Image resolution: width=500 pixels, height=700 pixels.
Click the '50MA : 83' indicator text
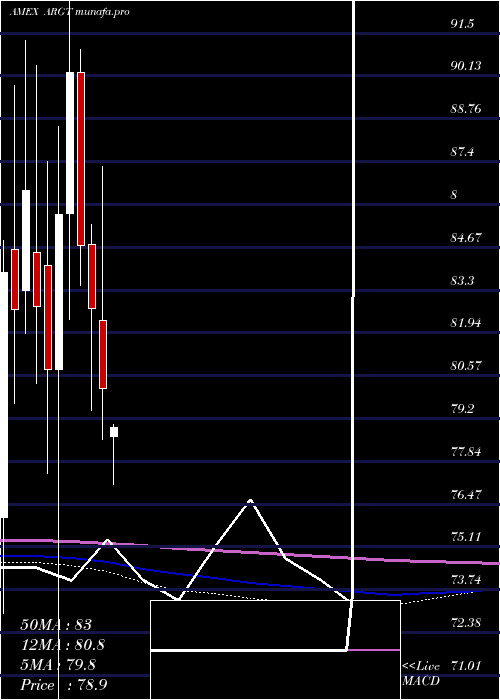coord(56,625)
